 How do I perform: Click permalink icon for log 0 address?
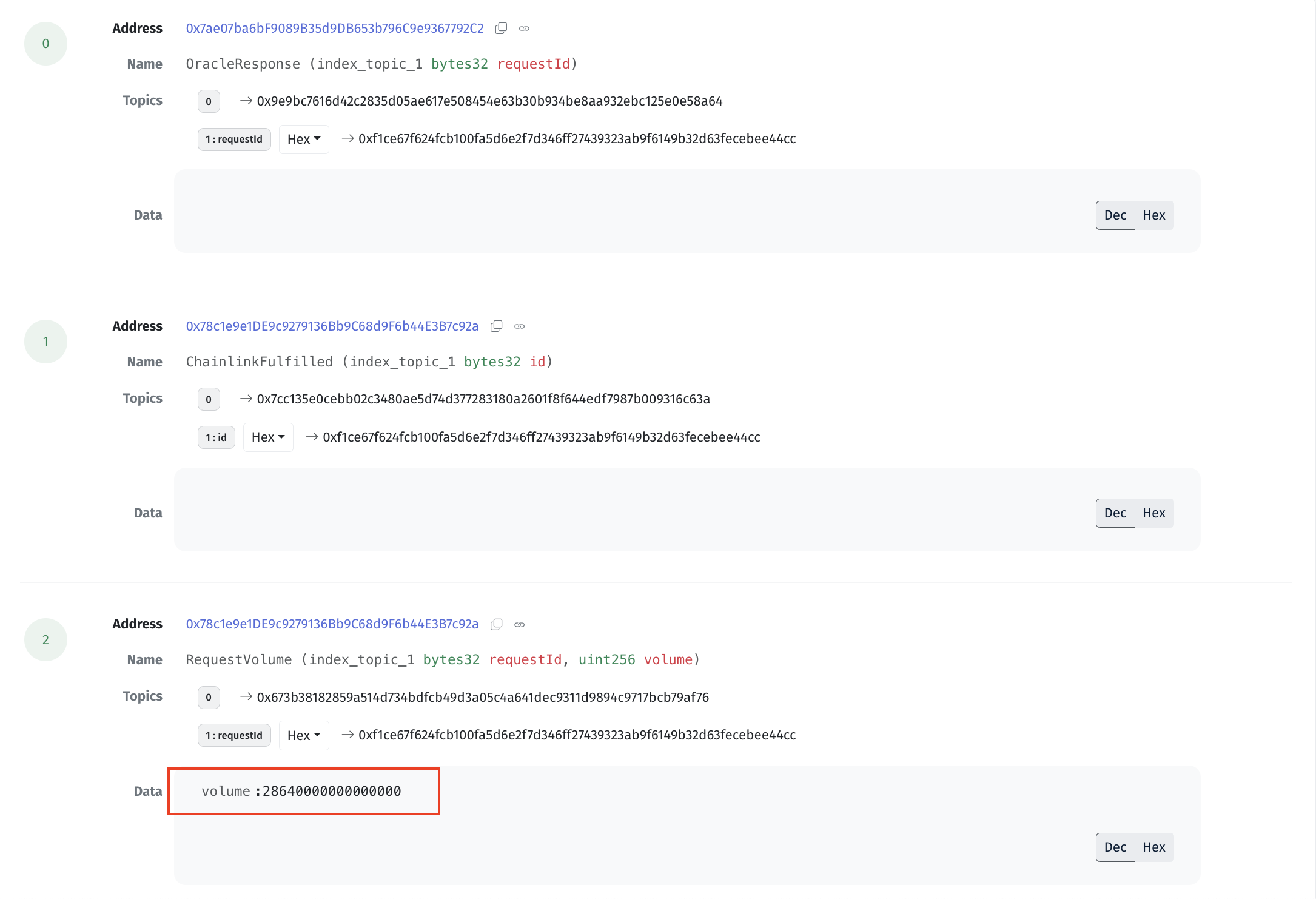(524, 29)
